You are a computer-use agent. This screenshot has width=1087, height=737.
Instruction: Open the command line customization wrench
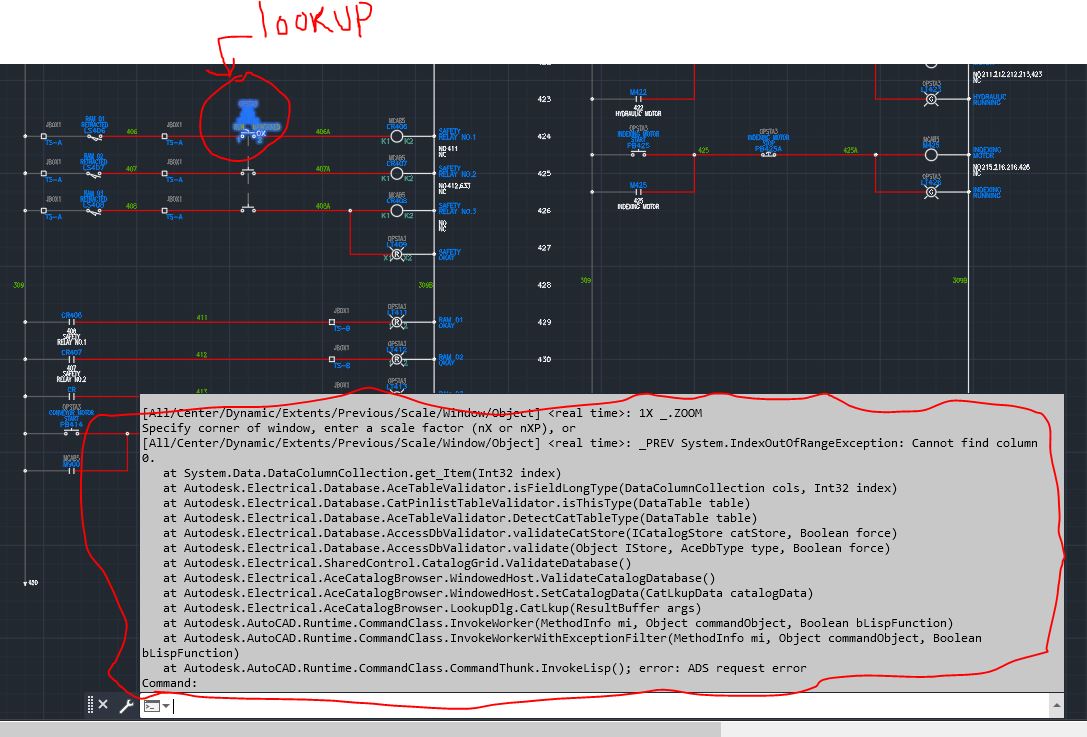click(x=126, y=705)
